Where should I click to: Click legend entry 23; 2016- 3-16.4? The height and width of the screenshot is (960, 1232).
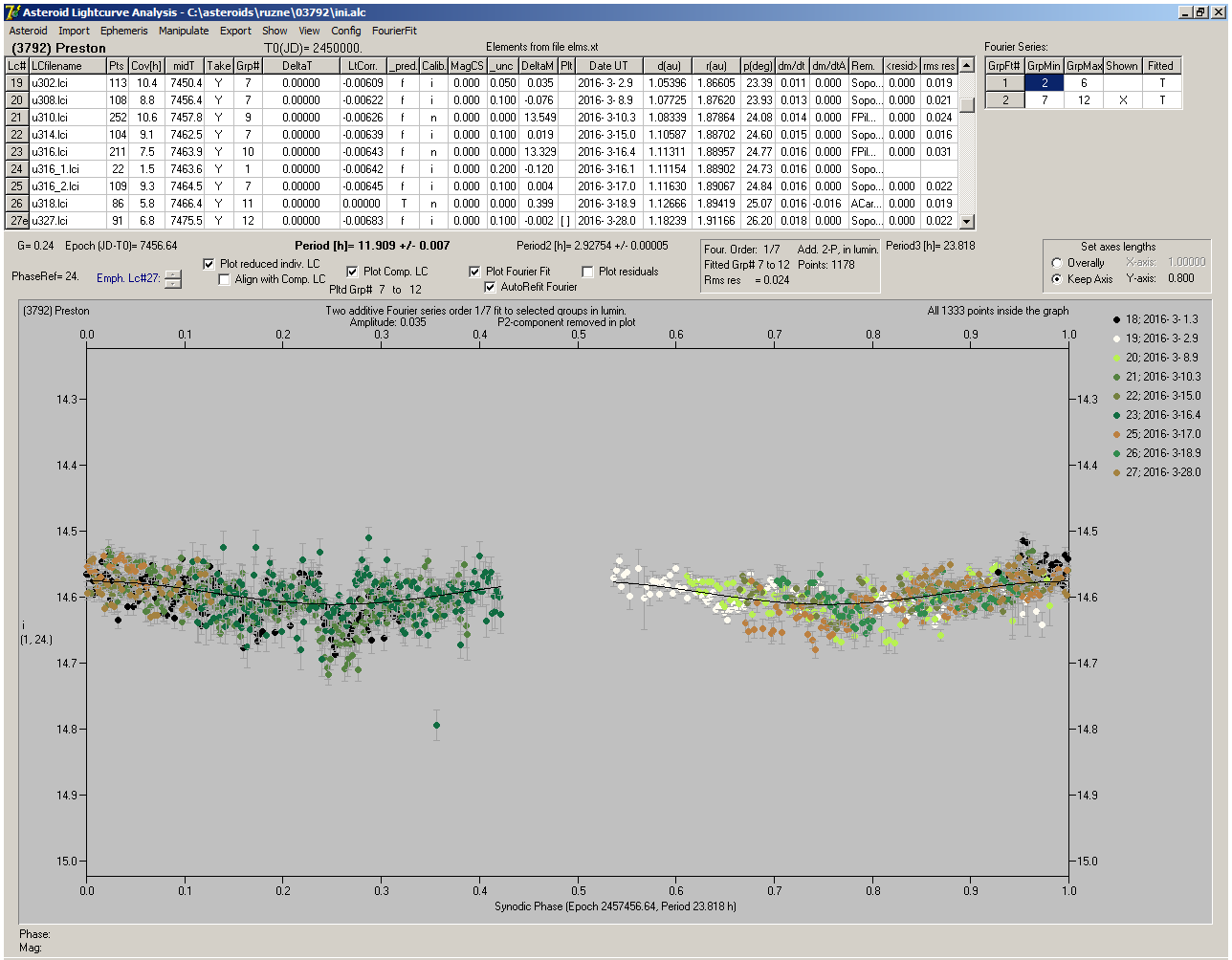pos(1156,415)
